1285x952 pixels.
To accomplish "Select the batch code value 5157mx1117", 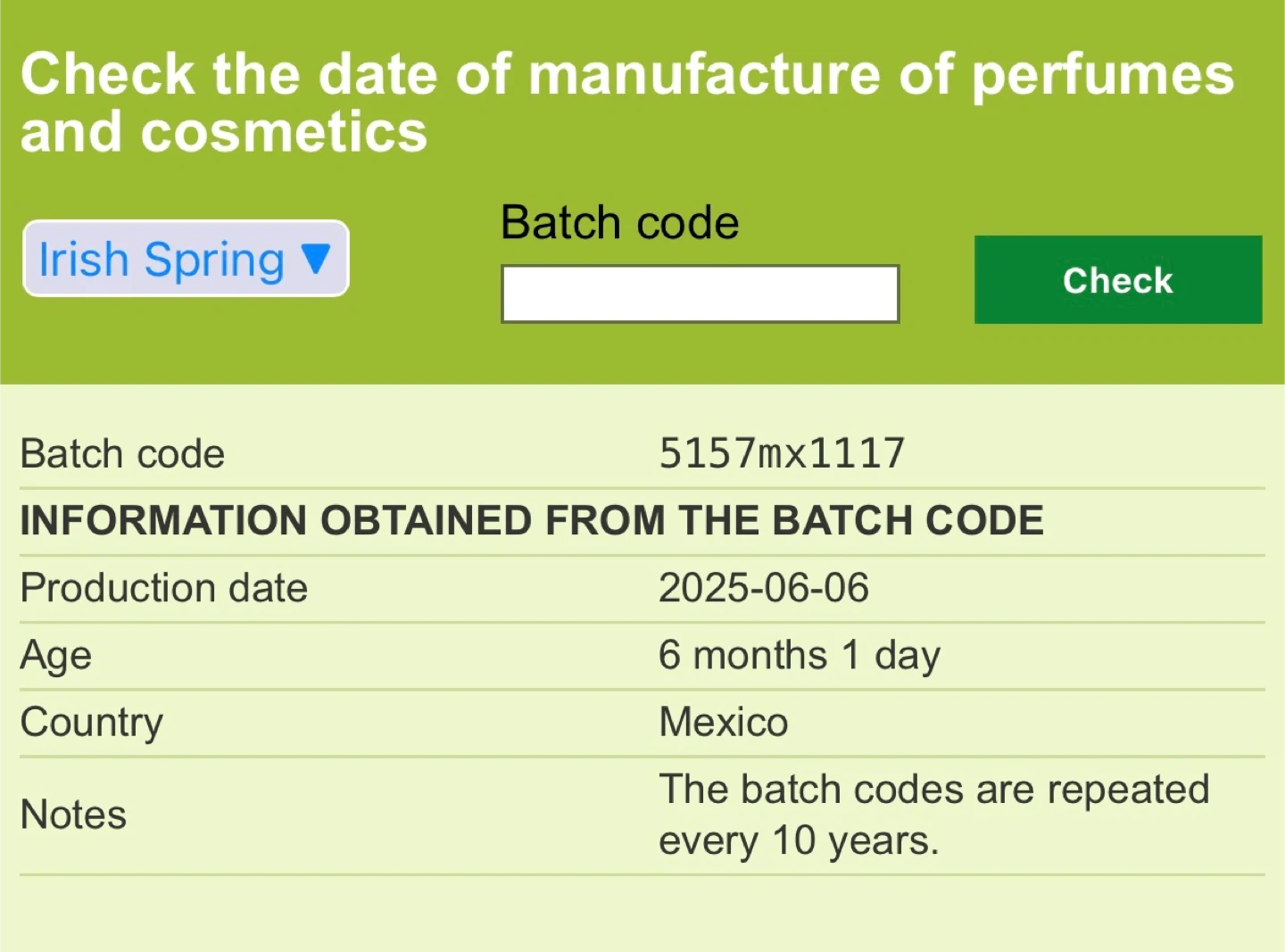I will point(782,453).
